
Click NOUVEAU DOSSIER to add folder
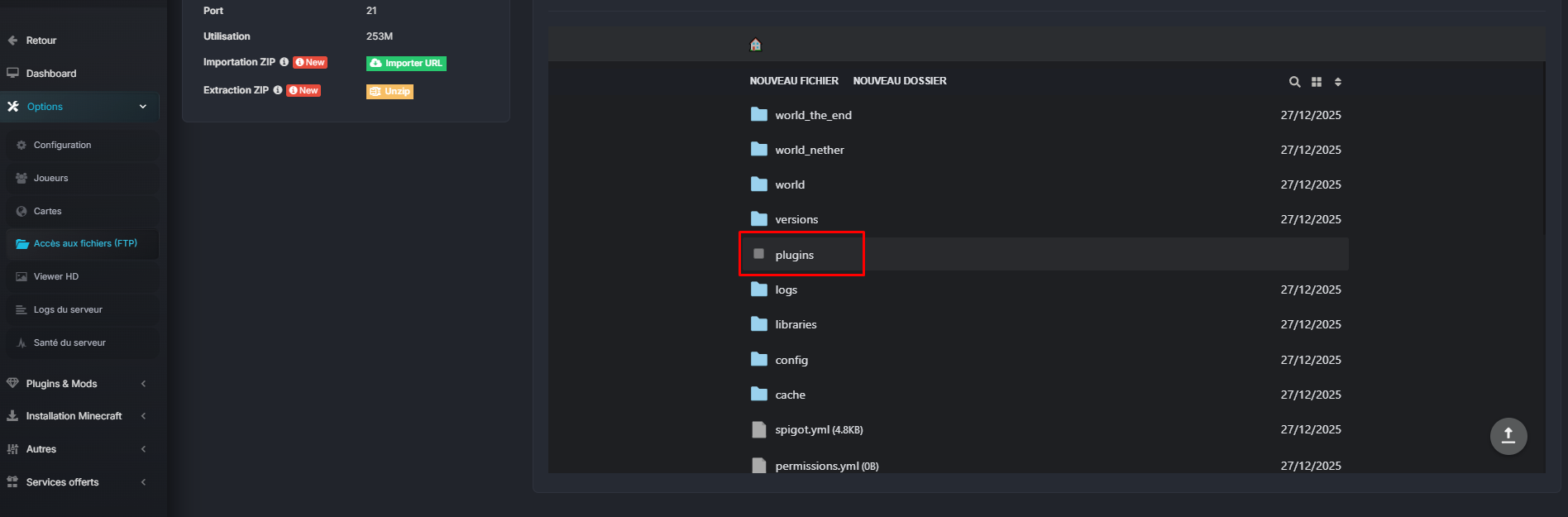(x=899, y=81)
